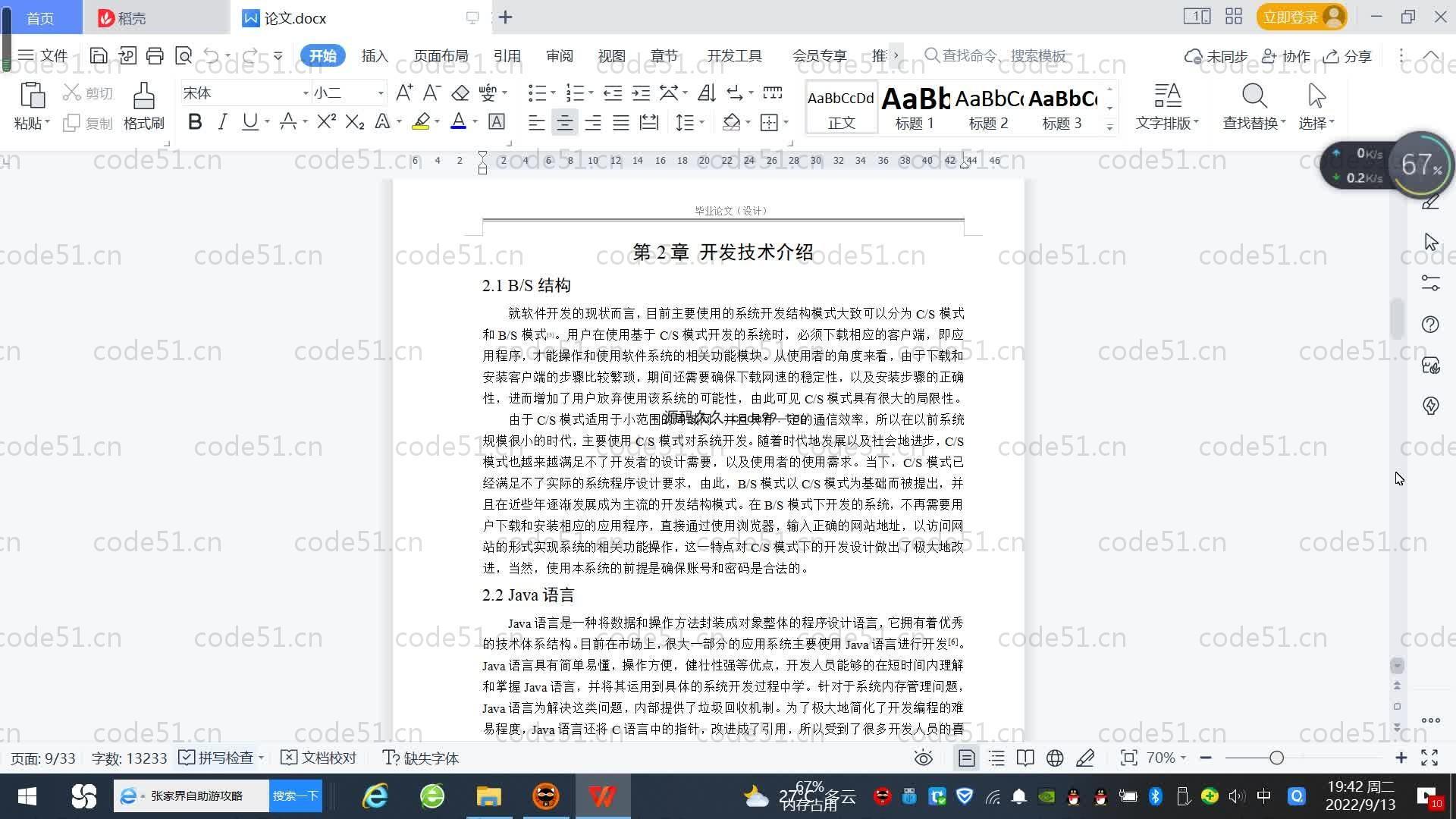Click the Share (分享) button
This screenshot has height=819, width=1456.
[x=1348, y=56]
